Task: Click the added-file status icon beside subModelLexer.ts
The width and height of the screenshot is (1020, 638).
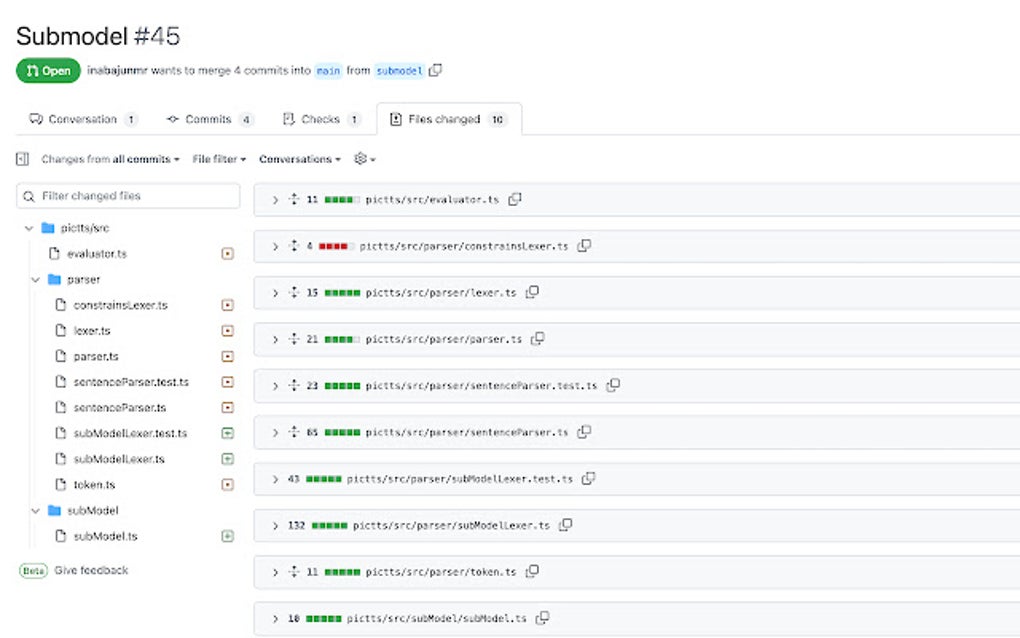Action: (230, 459)
